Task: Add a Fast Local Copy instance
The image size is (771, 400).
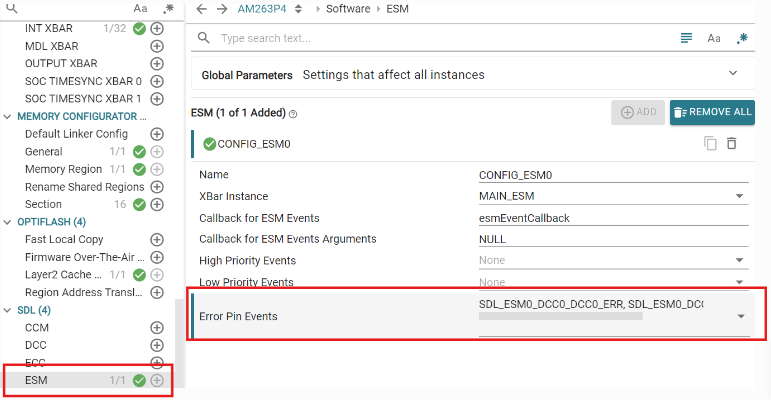Action: (157, 240)
